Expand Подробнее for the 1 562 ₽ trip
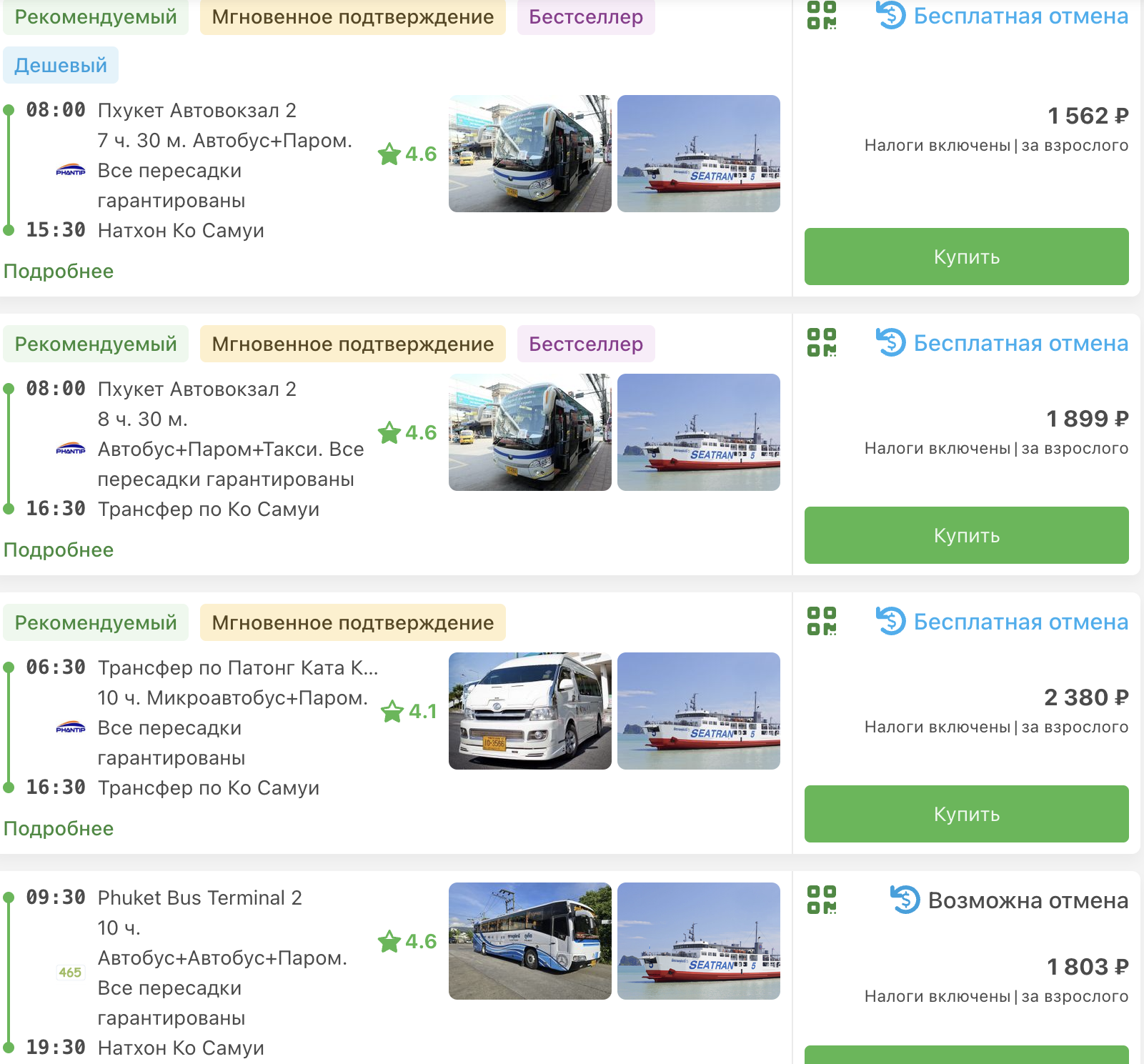The height and width of the screenshot is (1064, 1144). (59, 272)
